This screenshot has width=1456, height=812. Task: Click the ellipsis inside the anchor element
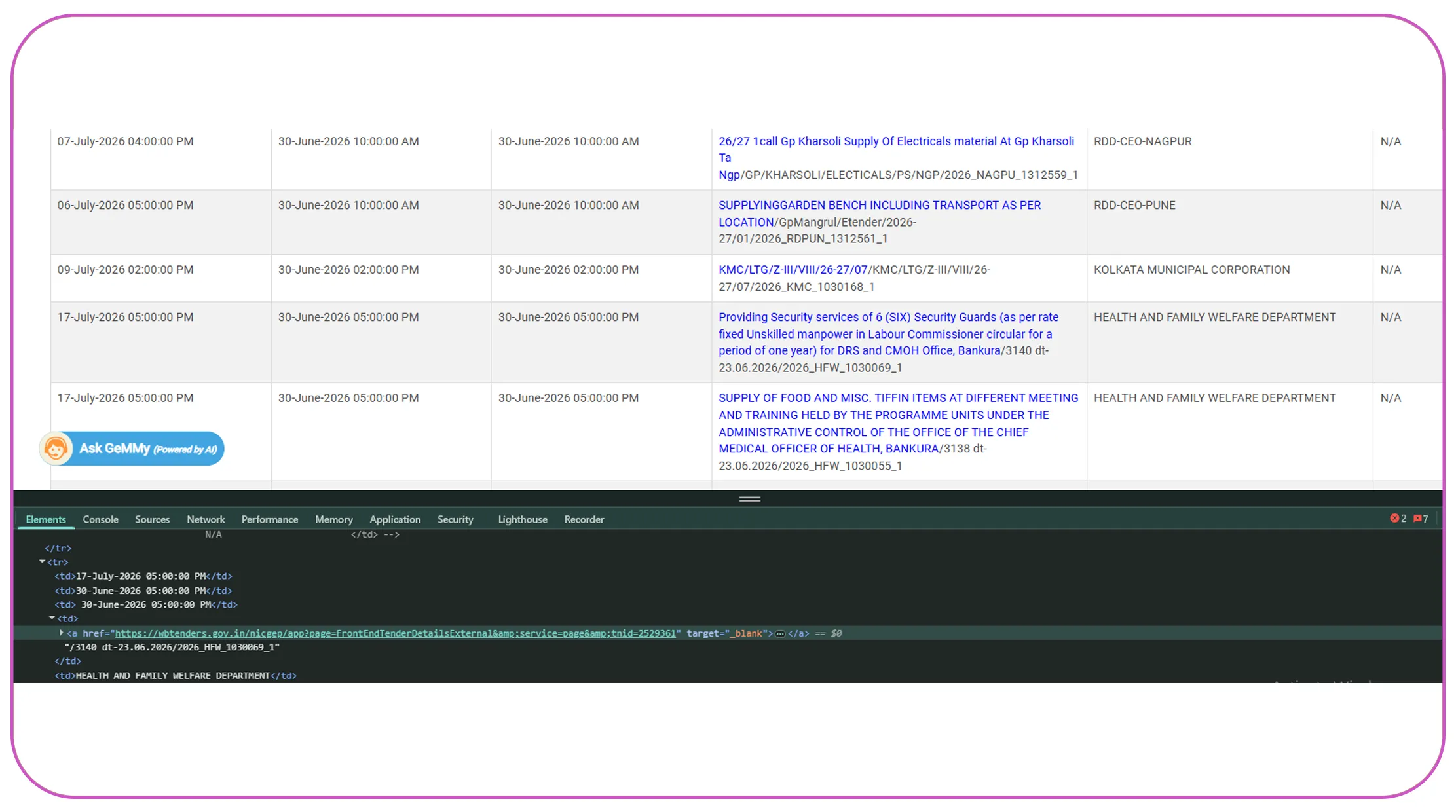[780, 633]
